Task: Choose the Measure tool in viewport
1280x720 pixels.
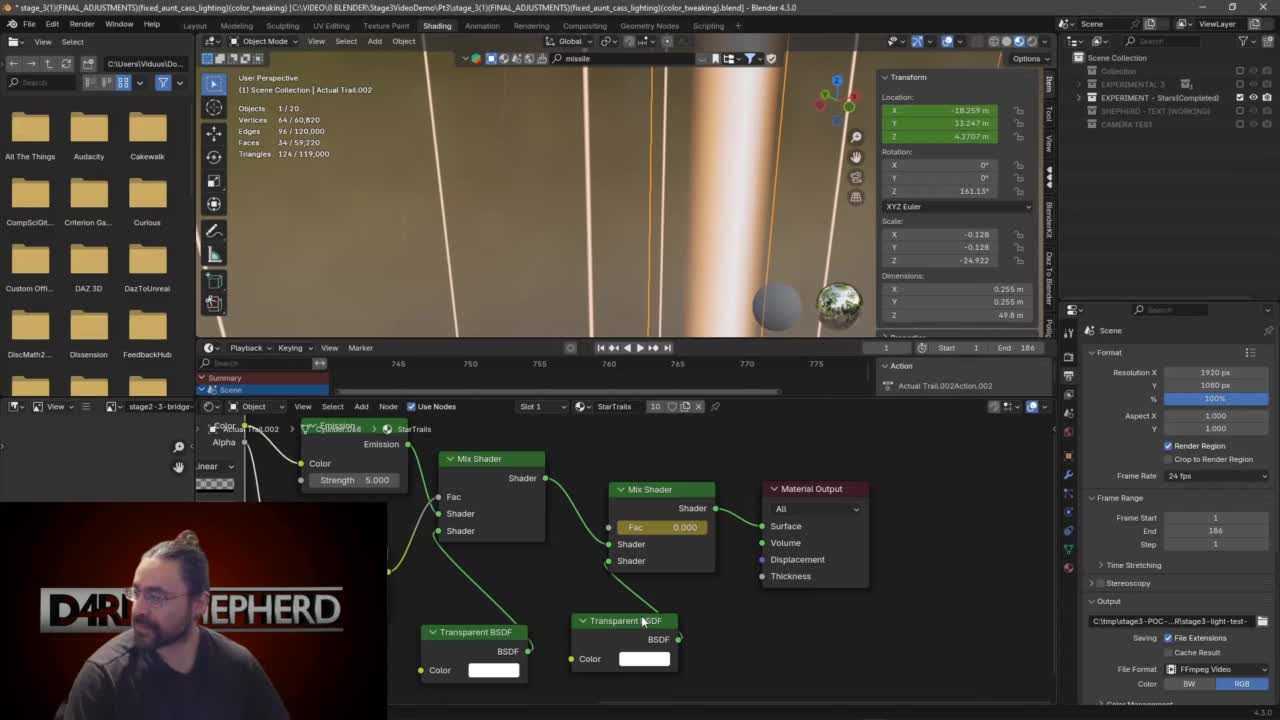Action: click(214, 255)
